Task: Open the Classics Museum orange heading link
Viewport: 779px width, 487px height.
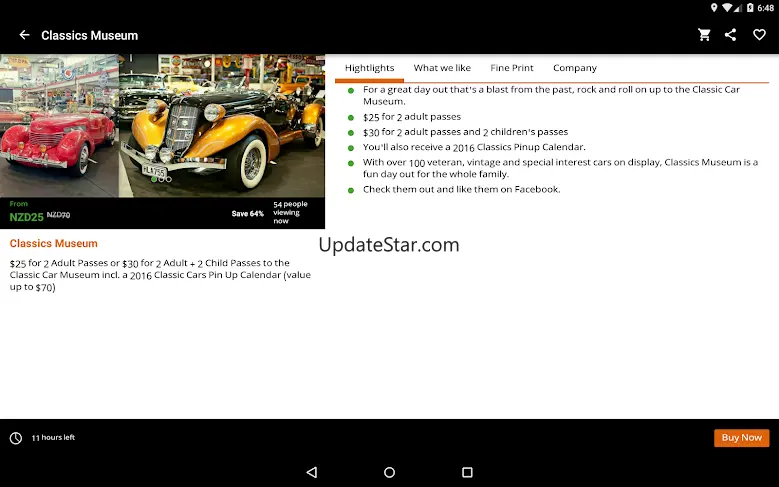Action: pos(54,244)
